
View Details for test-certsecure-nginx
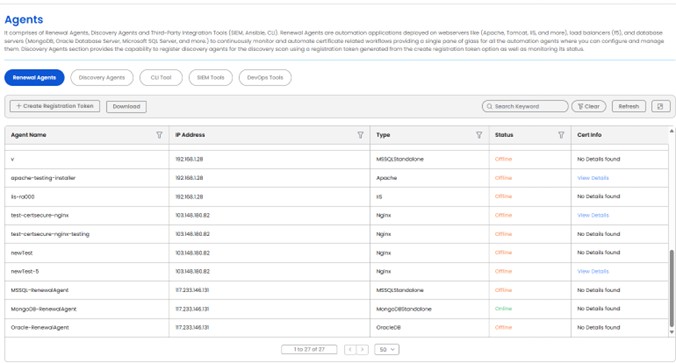[593, 215]
